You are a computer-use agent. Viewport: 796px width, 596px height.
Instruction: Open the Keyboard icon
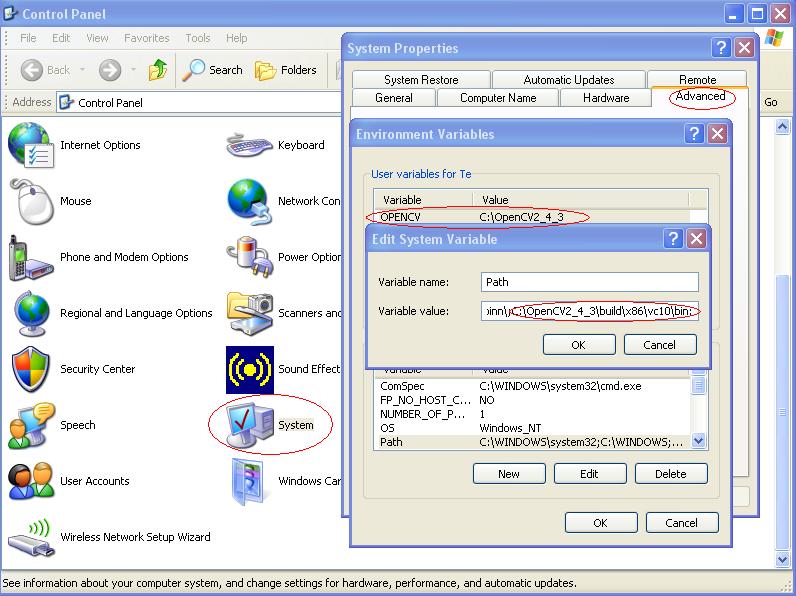click(x=250, y=145)
